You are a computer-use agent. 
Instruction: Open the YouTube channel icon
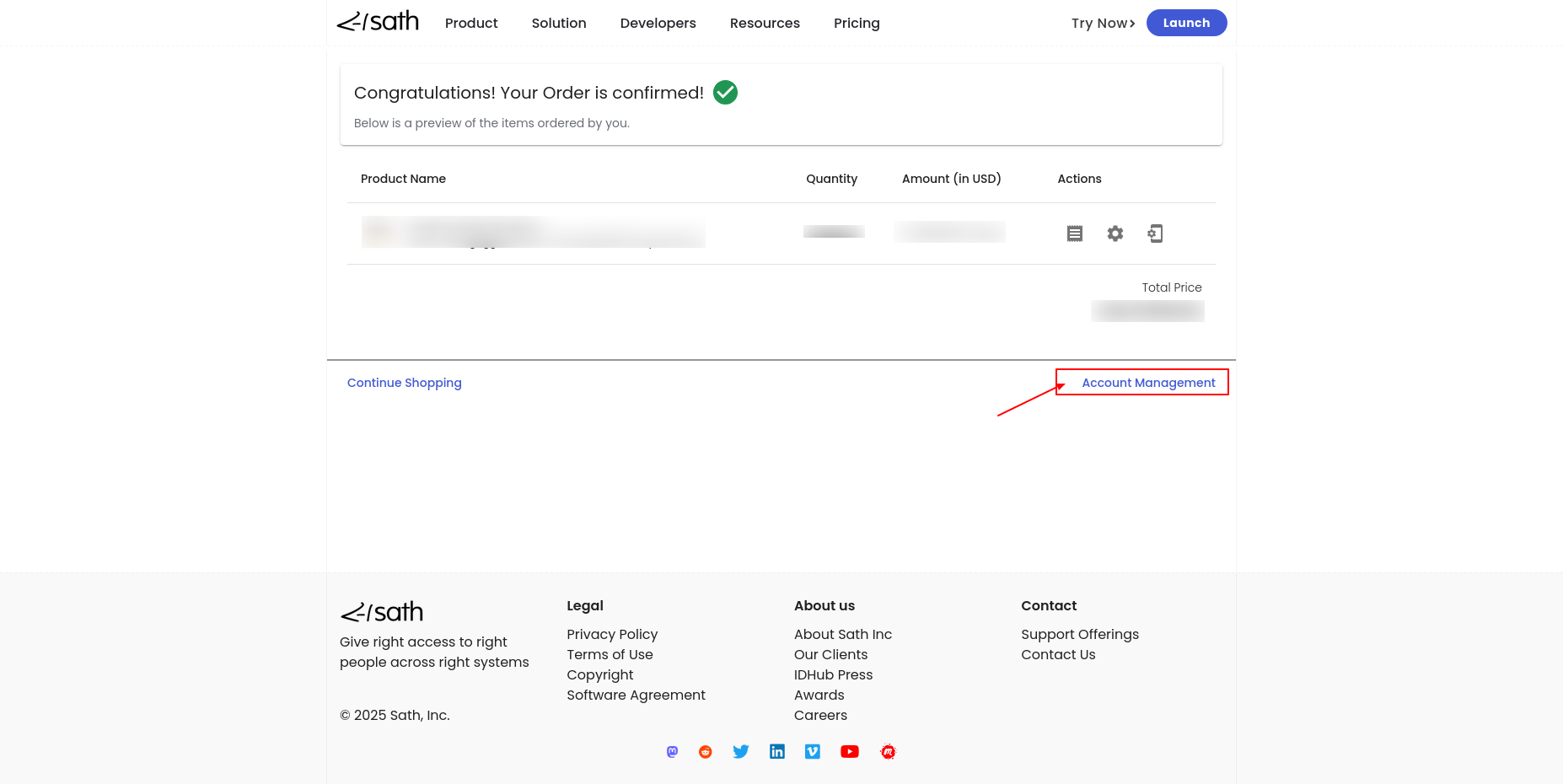(x=850, y=752)
